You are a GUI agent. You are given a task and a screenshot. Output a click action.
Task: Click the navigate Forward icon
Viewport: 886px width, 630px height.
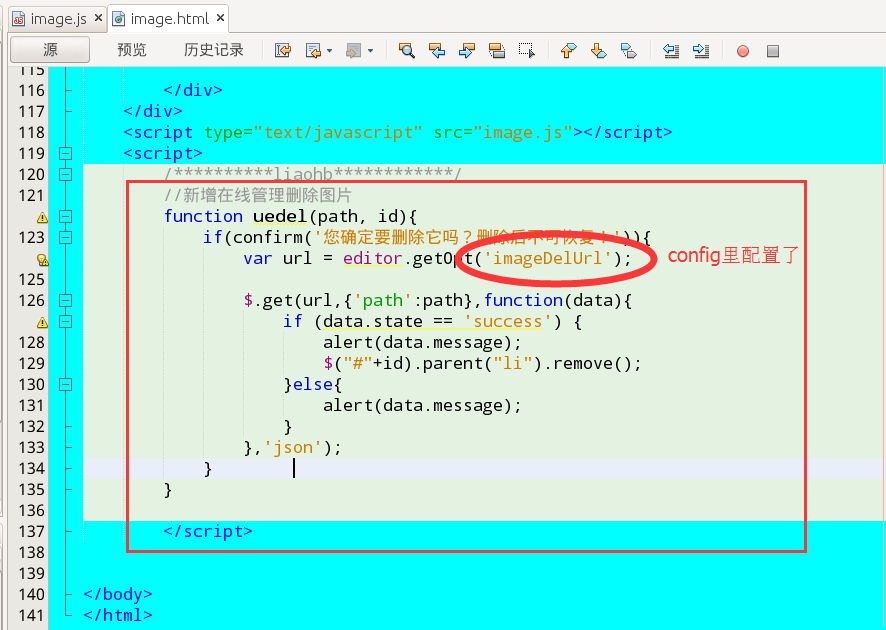click(353, 51)
